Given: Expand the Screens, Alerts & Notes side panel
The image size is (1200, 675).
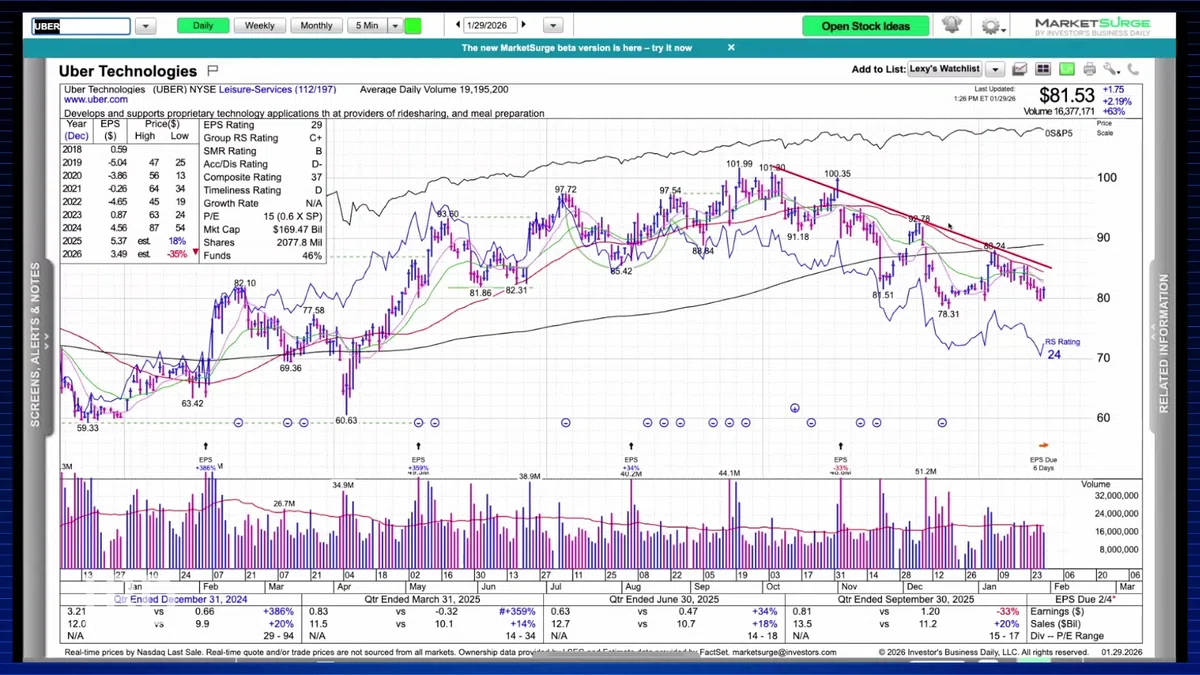Looking at the screenshot, I should 35,344.
